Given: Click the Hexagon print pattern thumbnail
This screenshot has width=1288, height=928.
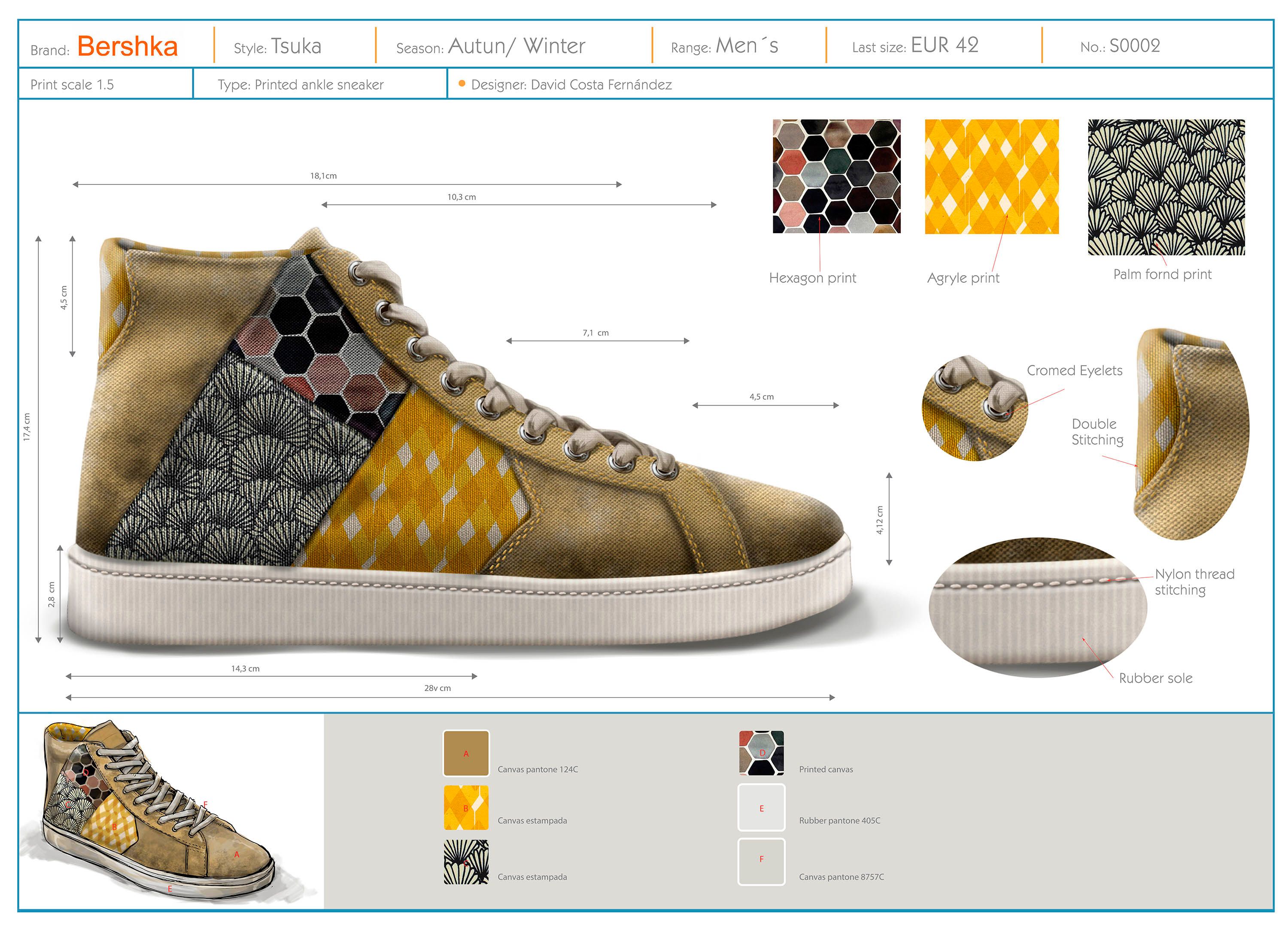Looking at the screenshot, I should click(836, 176).
